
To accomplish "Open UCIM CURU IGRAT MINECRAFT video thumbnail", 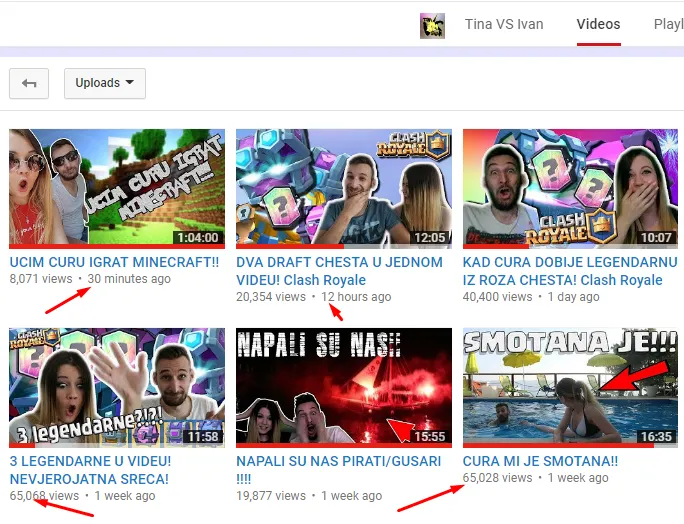I will coord(116,188).
